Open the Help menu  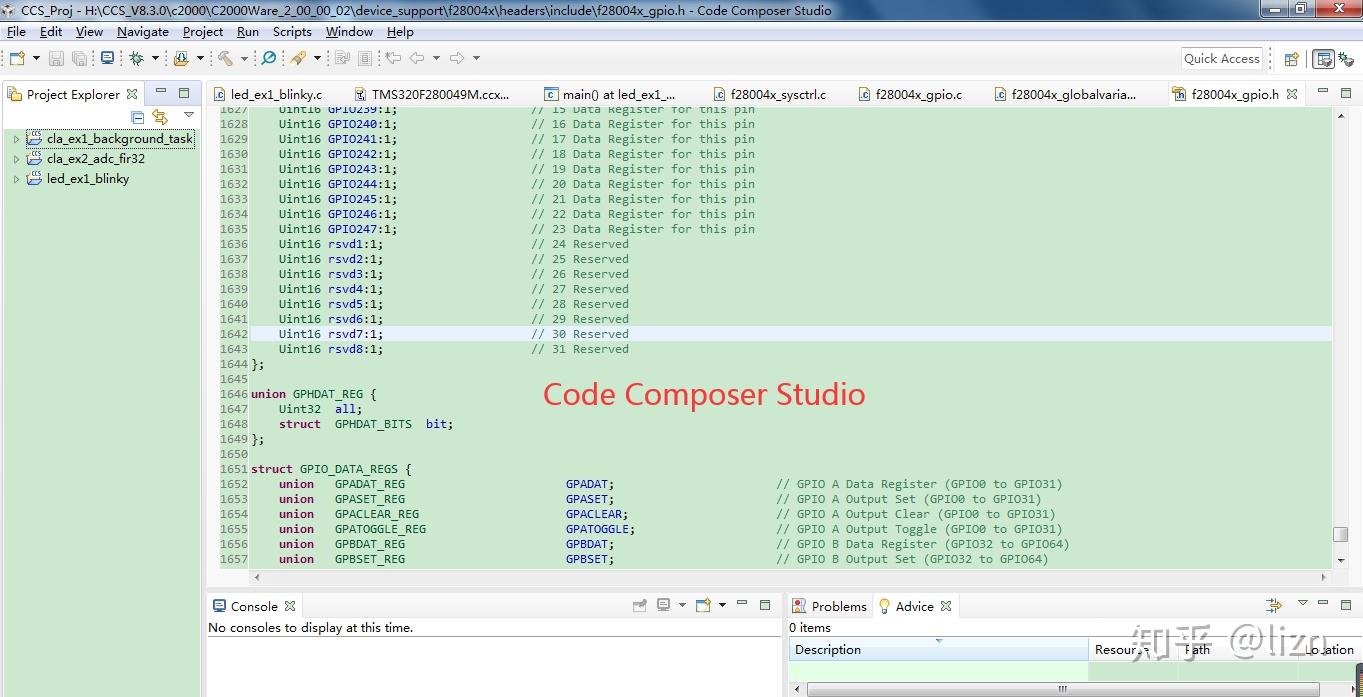[400, 31]
